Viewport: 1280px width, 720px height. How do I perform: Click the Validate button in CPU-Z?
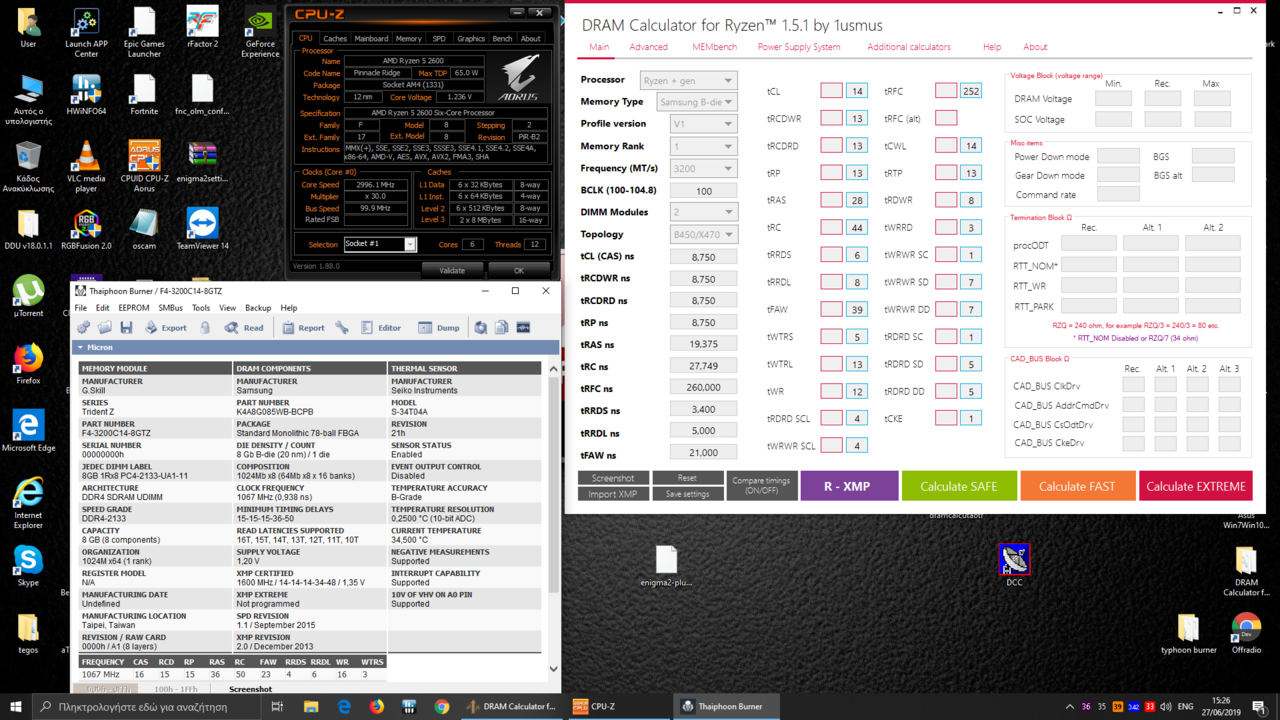pos(452,270)
